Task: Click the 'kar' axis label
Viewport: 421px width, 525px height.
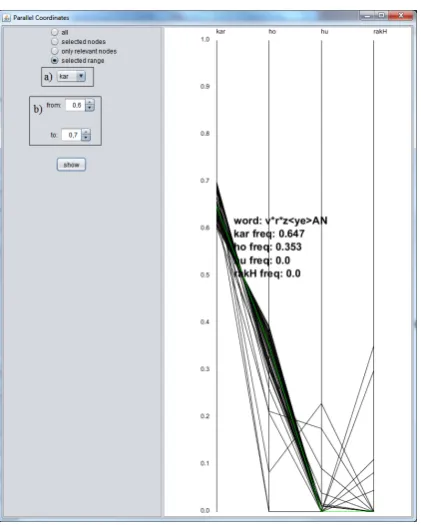Action: pos(220,31)
